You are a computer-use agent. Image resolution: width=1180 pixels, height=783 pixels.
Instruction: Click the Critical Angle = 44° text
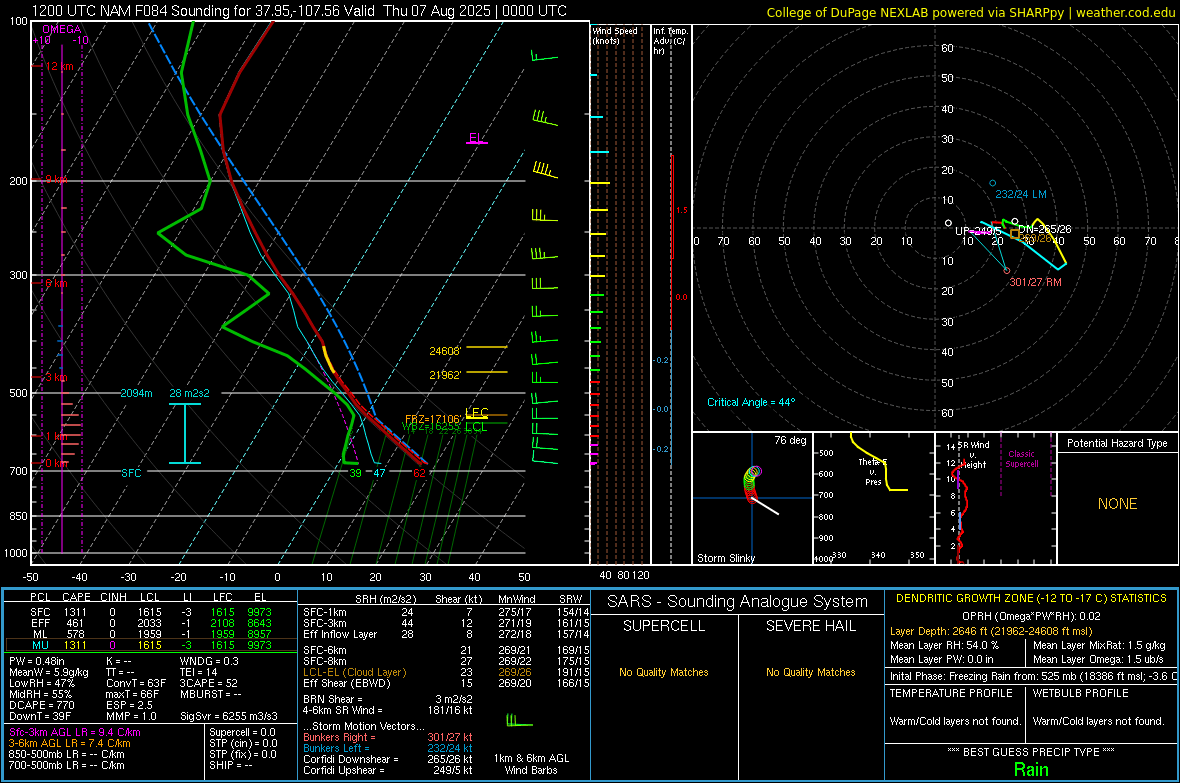(751, 402)
